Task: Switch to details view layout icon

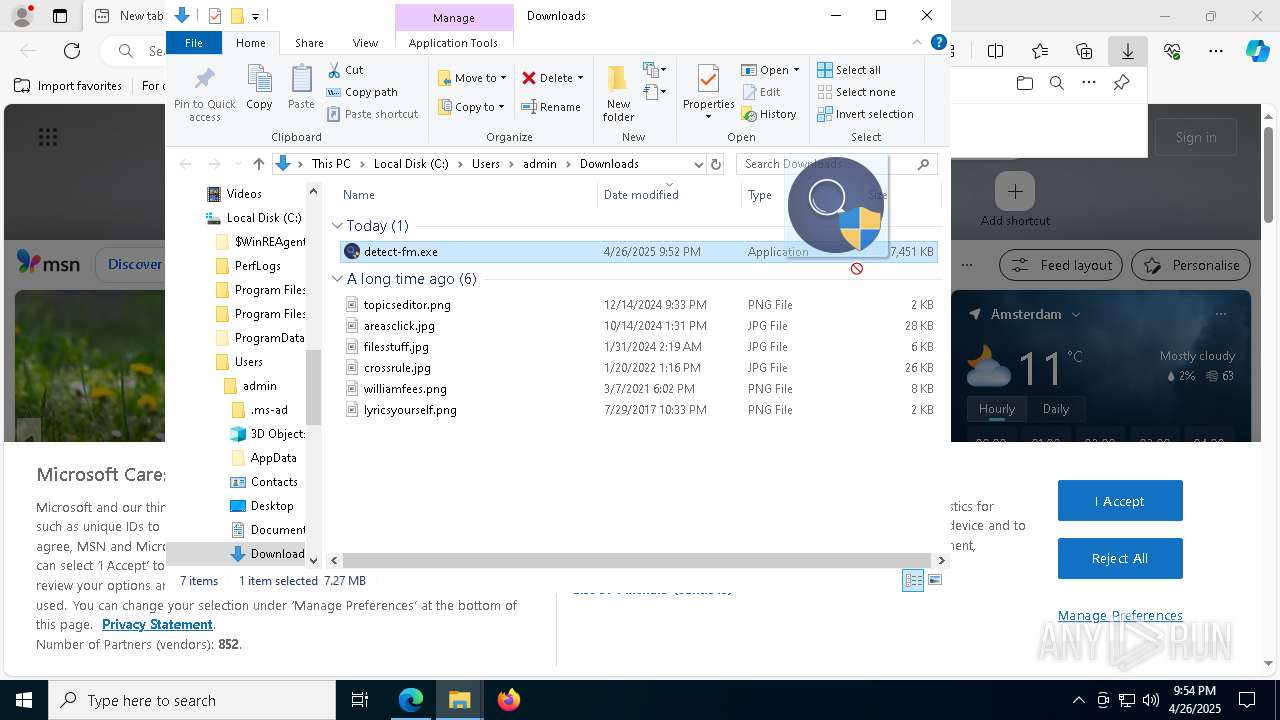Action: point(913,580)
